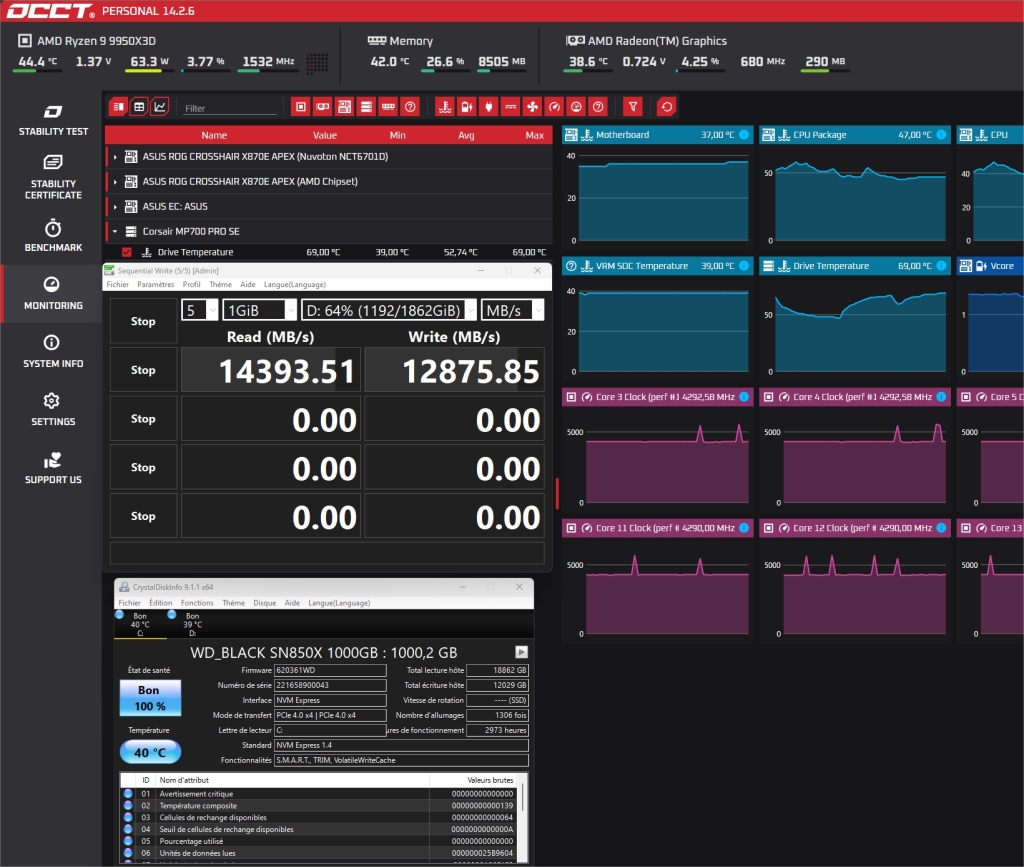Collapse the Corsair MP700 PRO SE group

(x=116, y=232)
